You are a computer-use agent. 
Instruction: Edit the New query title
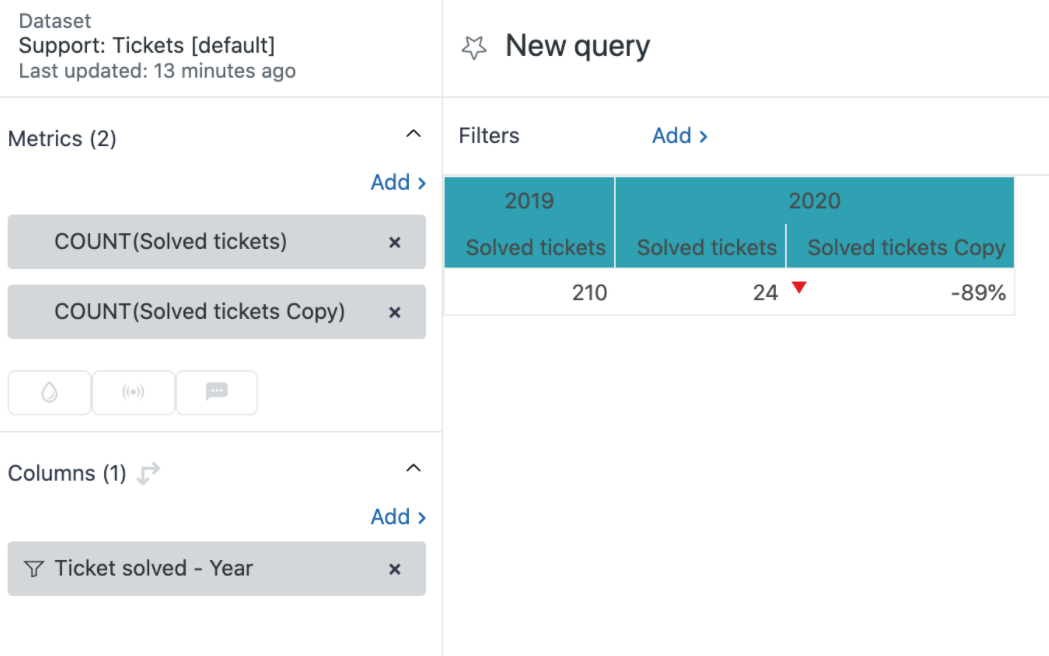(x=577, y=46)
